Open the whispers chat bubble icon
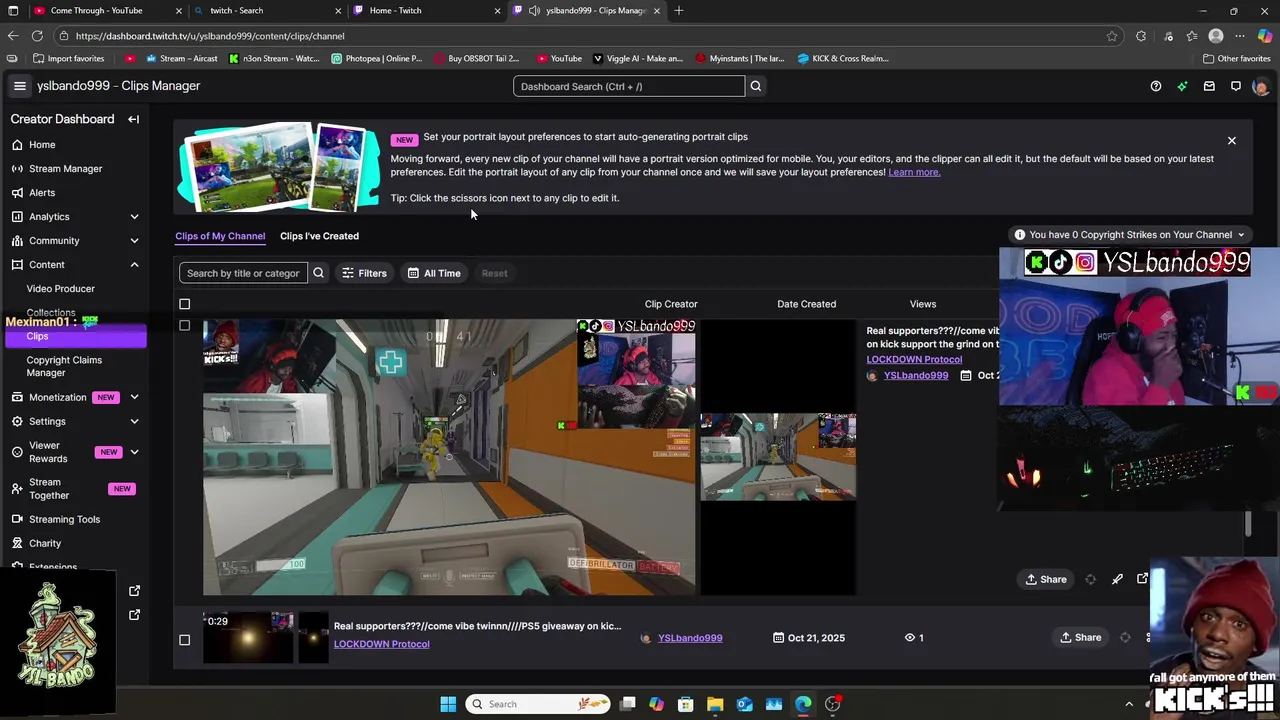Screen dimensions: 1280x720 pos(1236,86)
